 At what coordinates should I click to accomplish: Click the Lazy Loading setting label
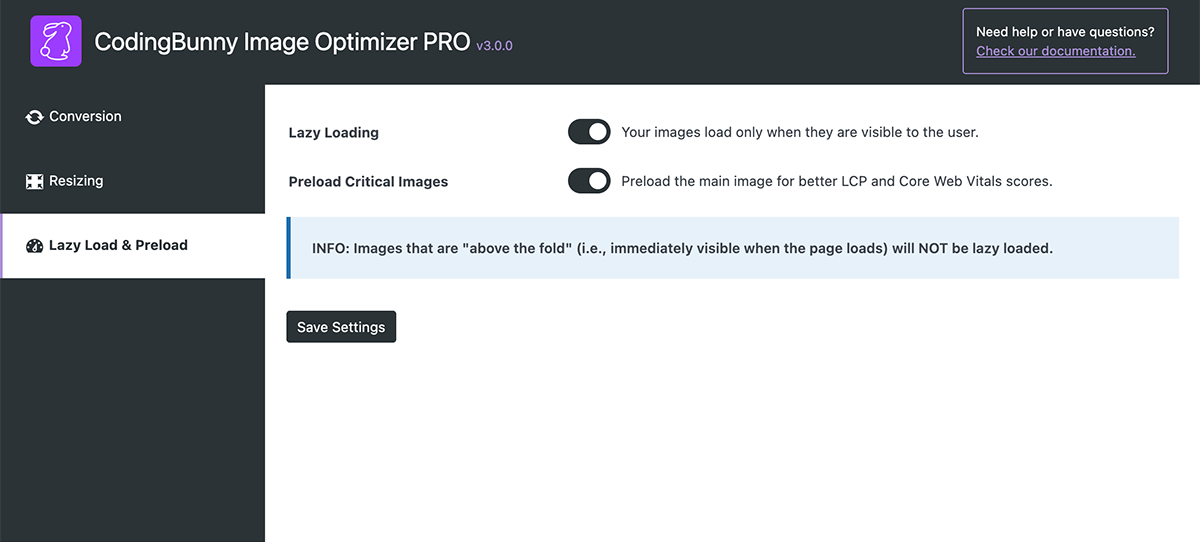coord(333,132)
